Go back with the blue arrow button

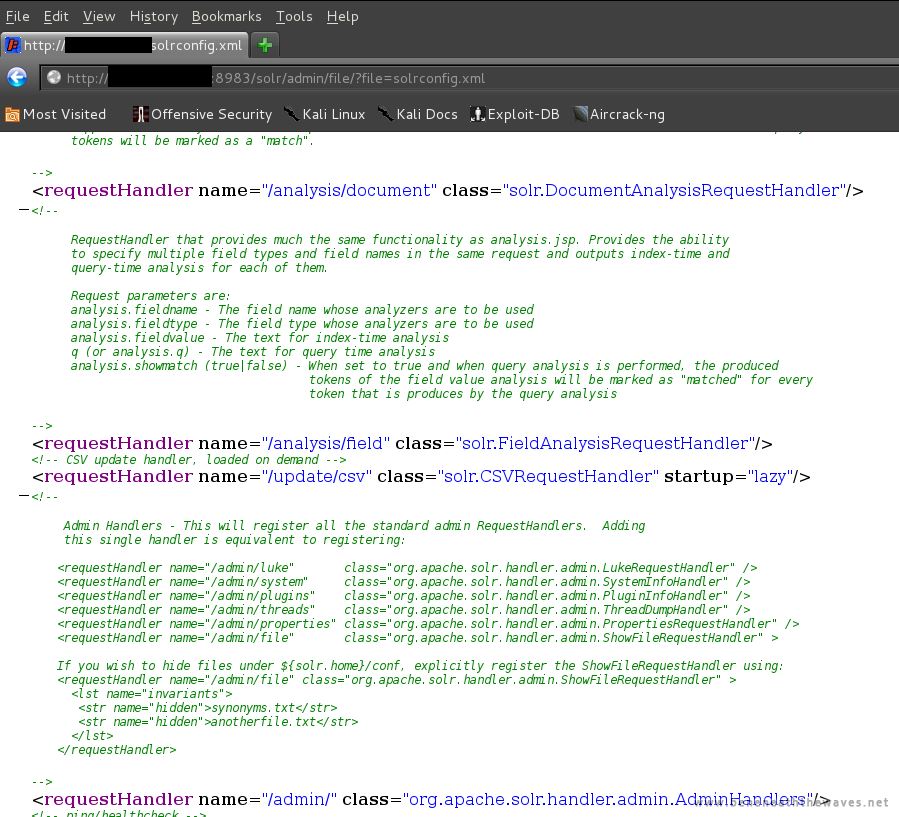pos(17,77)
